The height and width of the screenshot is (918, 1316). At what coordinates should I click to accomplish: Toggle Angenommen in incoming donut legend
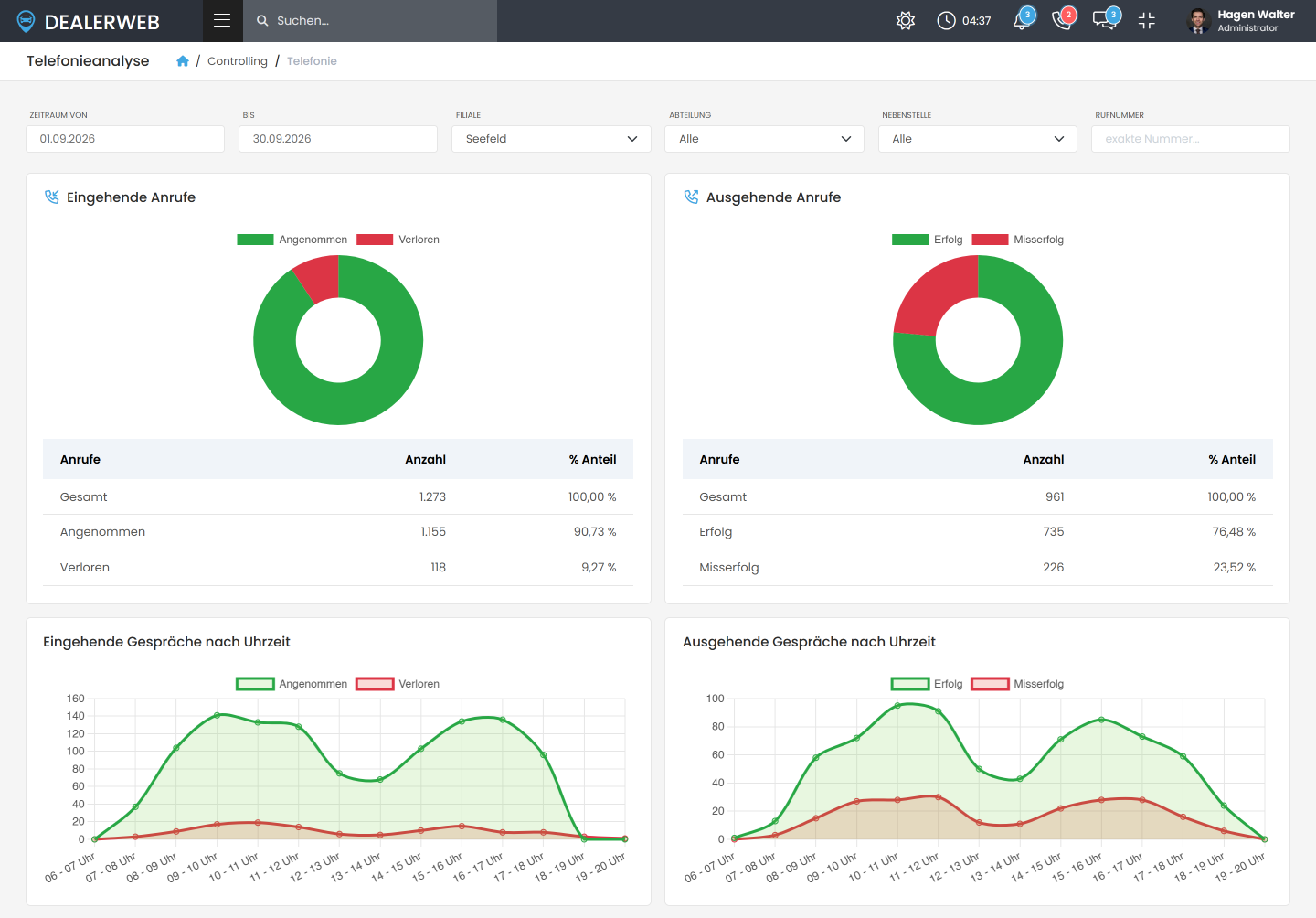click(x=292, y=240)
